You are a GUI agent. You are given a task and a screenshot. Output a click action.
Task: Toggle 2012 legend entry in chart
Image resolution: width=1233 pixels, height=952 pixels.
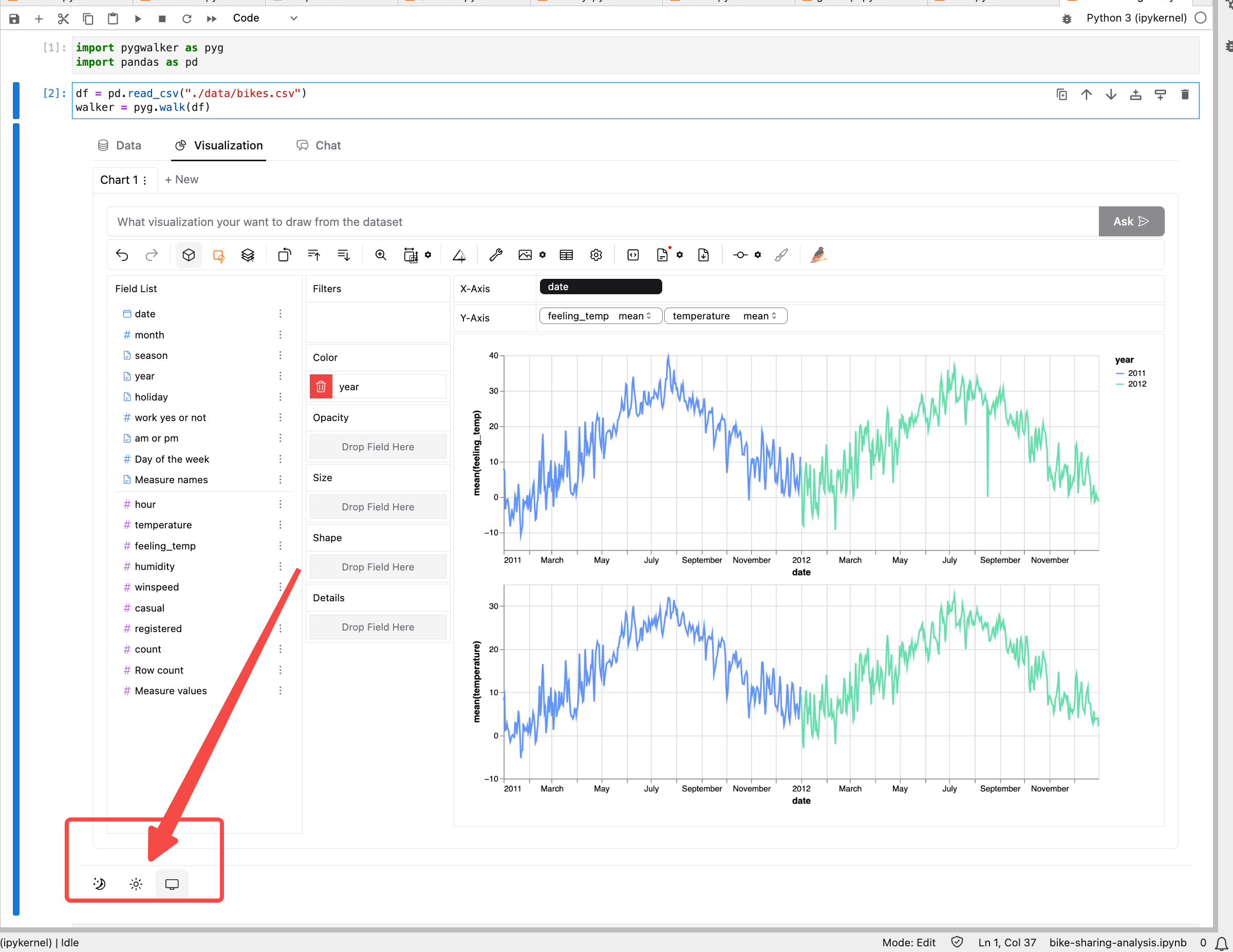1131,384
